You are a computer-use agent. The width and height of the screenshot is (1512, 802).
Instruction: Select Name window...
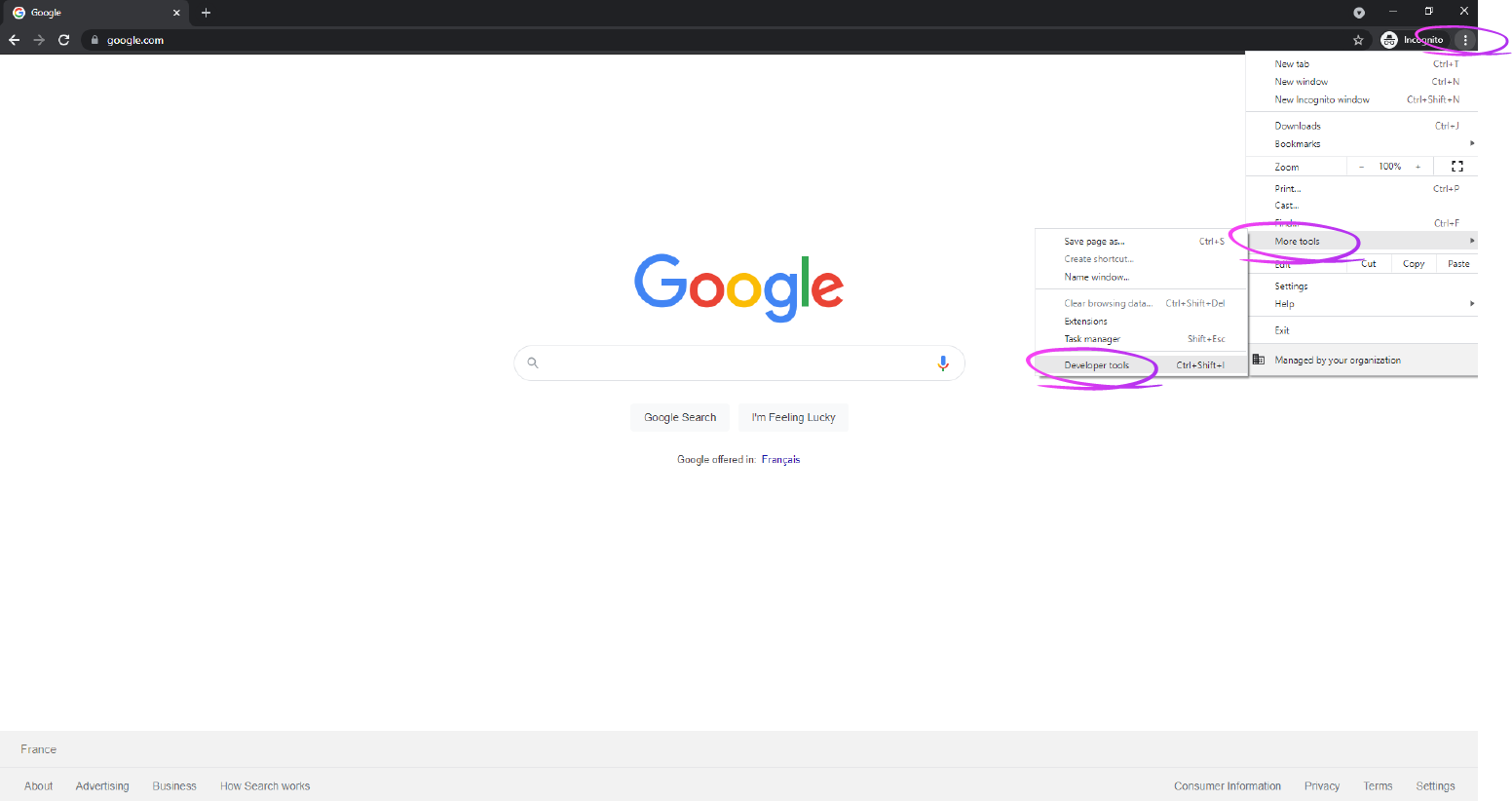click(1142, 277)
